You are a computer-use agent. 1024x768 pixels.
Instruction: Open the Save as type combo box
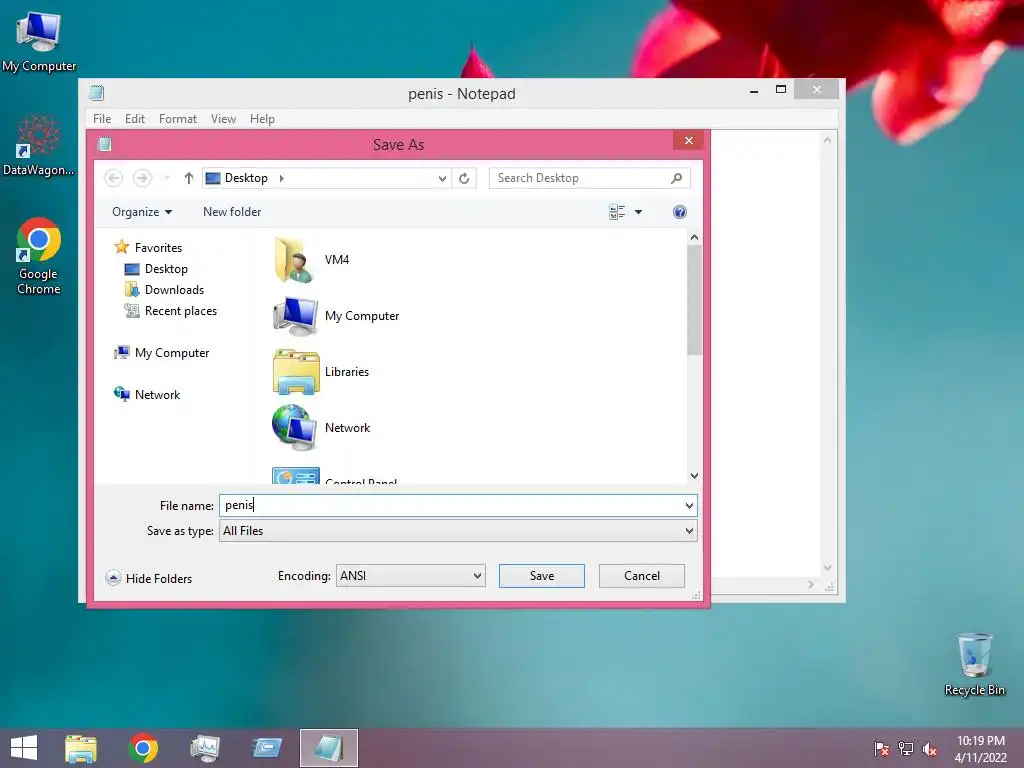458,531
